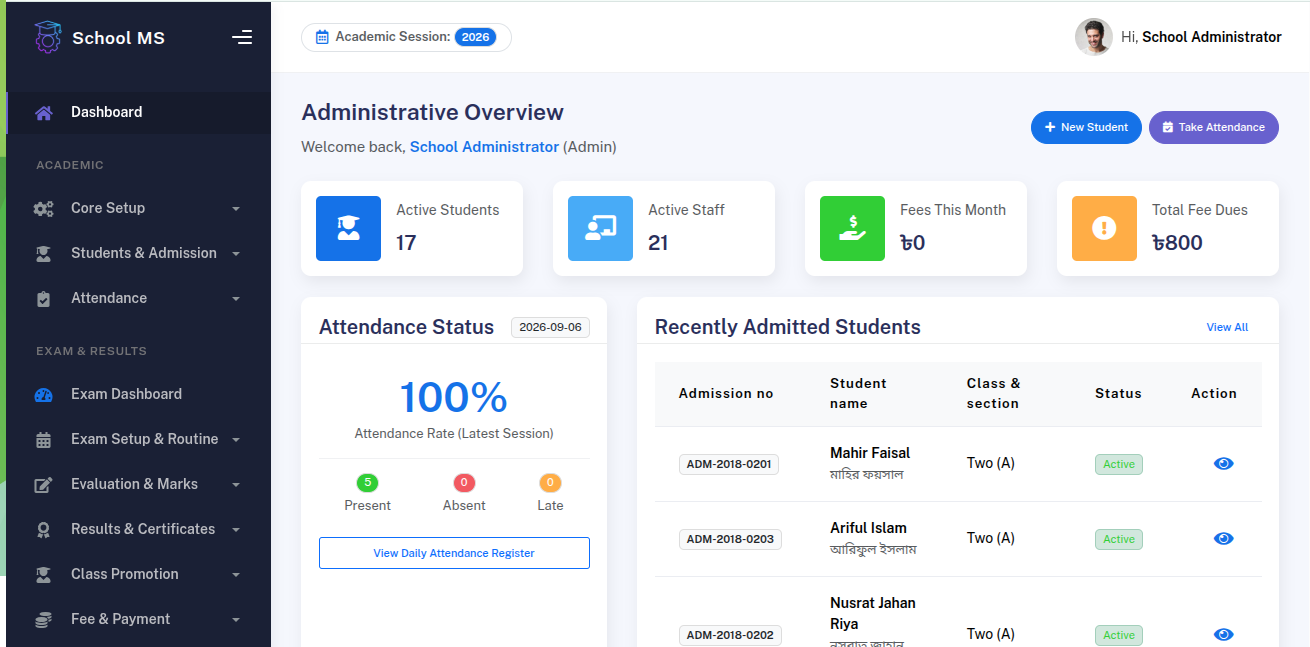Open View Daily Attendance Register

pos(454,553)
